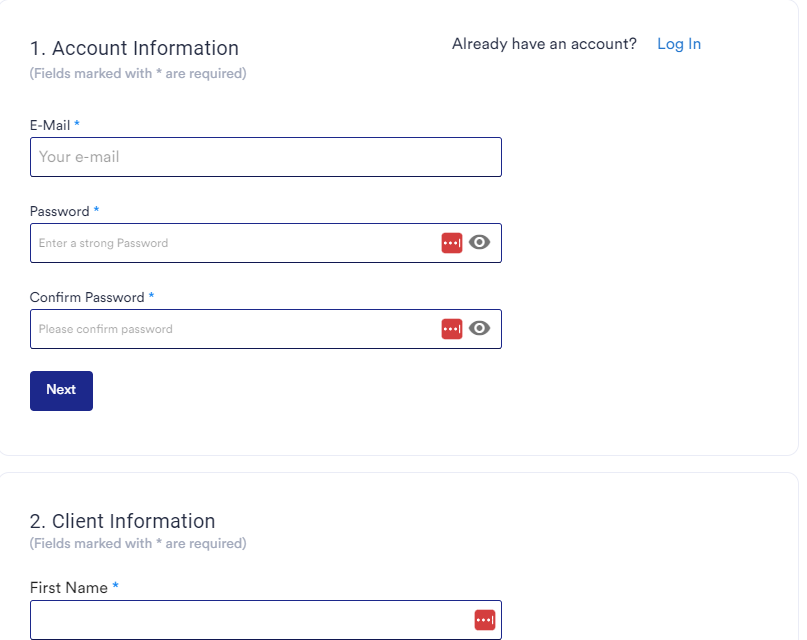The width and height of the screenshot is (807, 640).
Task: Click the 'E-Mail' field label
Action: click(50, 126)
